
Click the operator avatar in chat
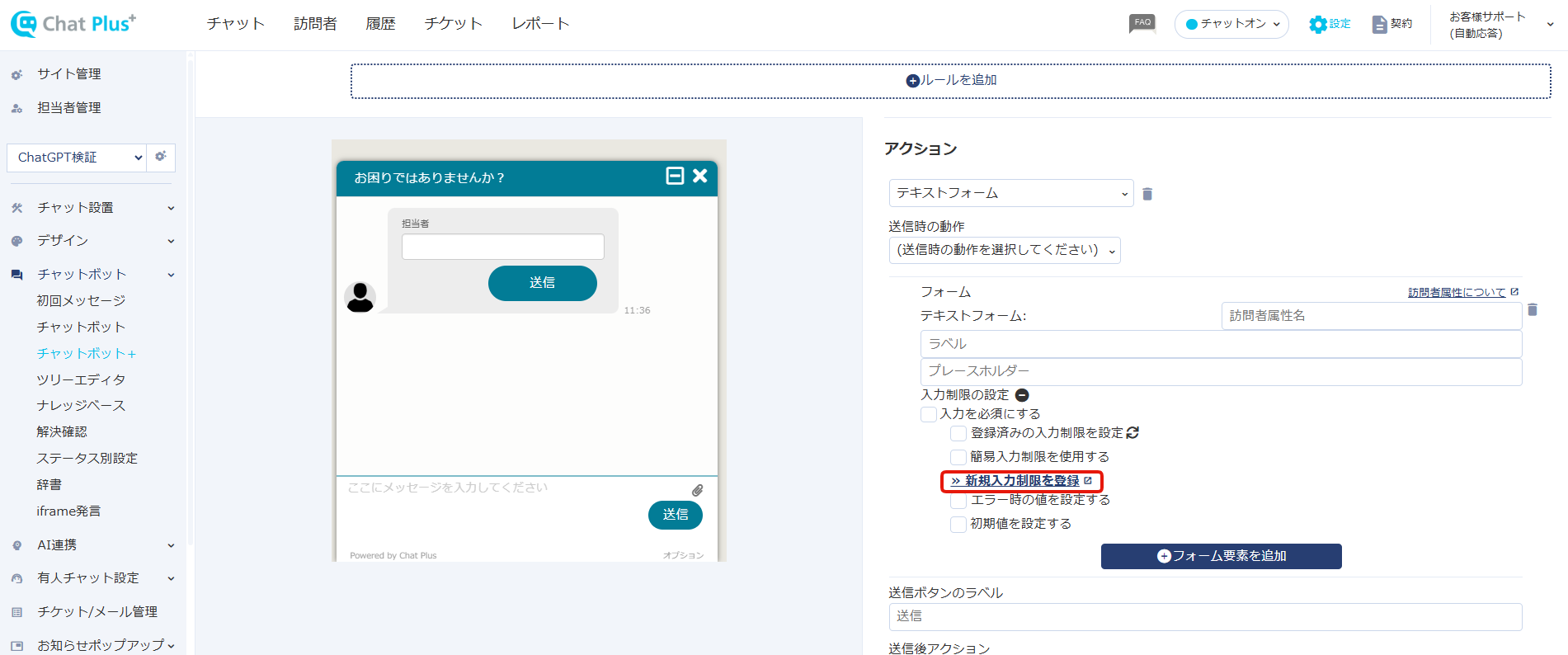point(360,297)
